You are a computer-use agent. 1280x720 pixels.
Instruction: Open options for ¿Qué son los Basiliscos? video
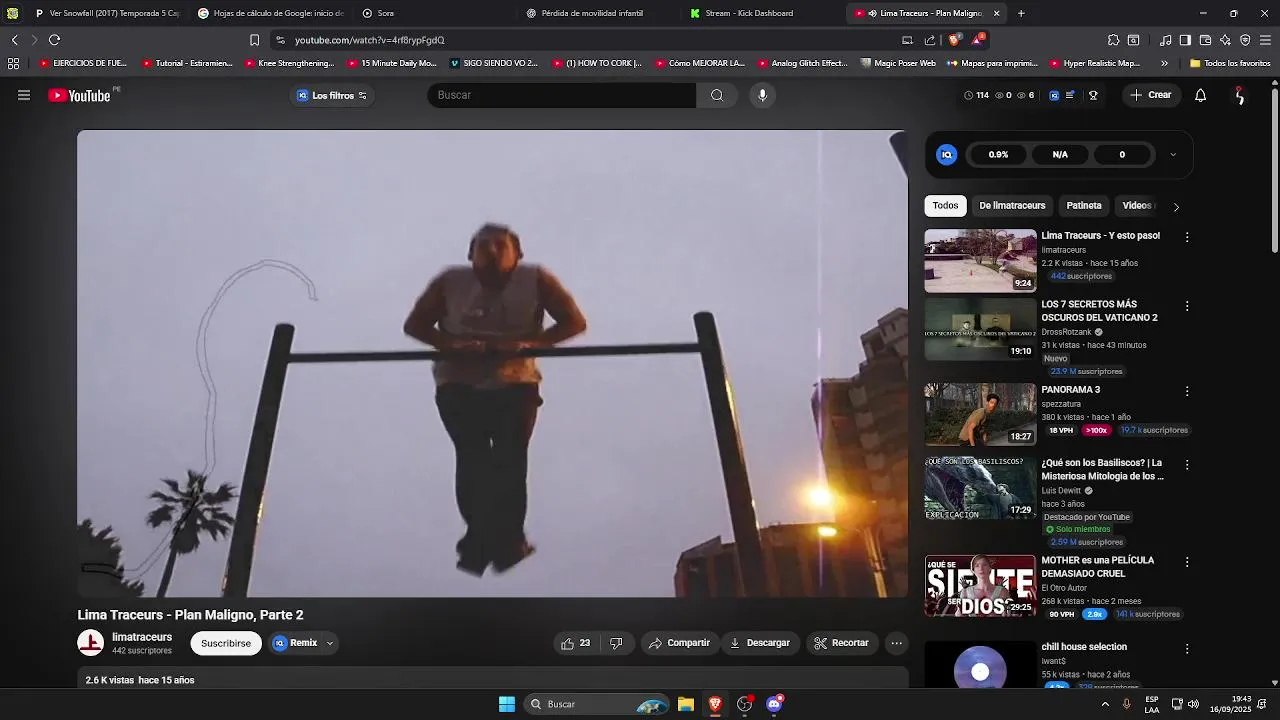[1187, 465]
